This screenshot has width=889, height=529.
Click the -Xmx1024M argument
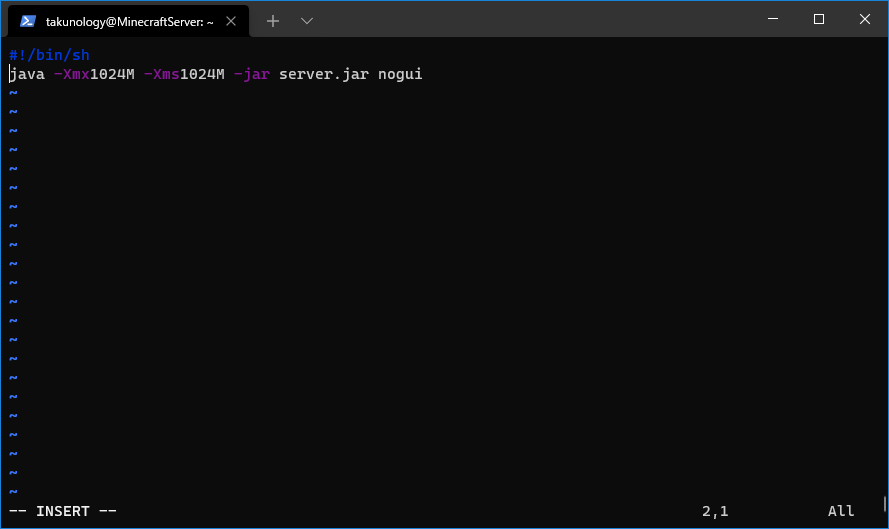tap(94, 74)
